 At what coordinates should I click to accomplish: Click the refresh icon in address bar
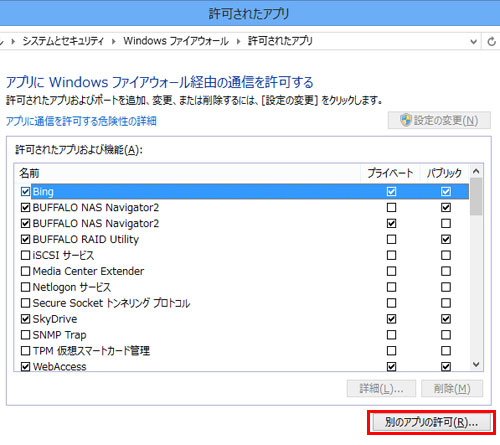(491, 42)
